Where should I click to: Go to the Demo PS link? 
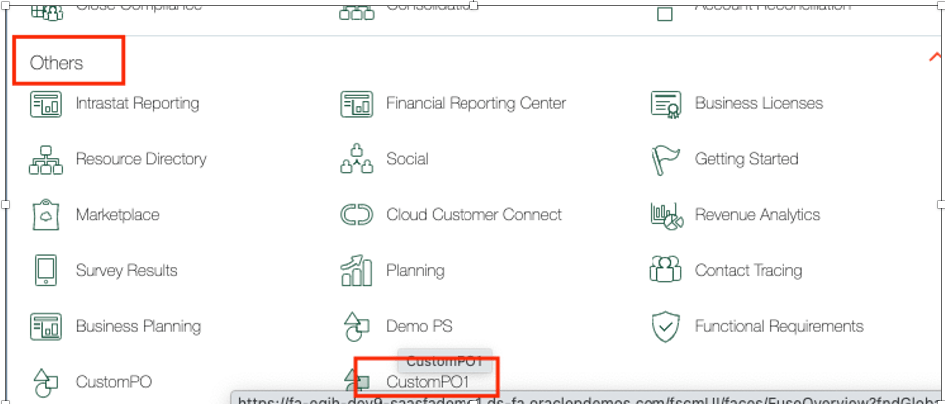click(415, 326)
